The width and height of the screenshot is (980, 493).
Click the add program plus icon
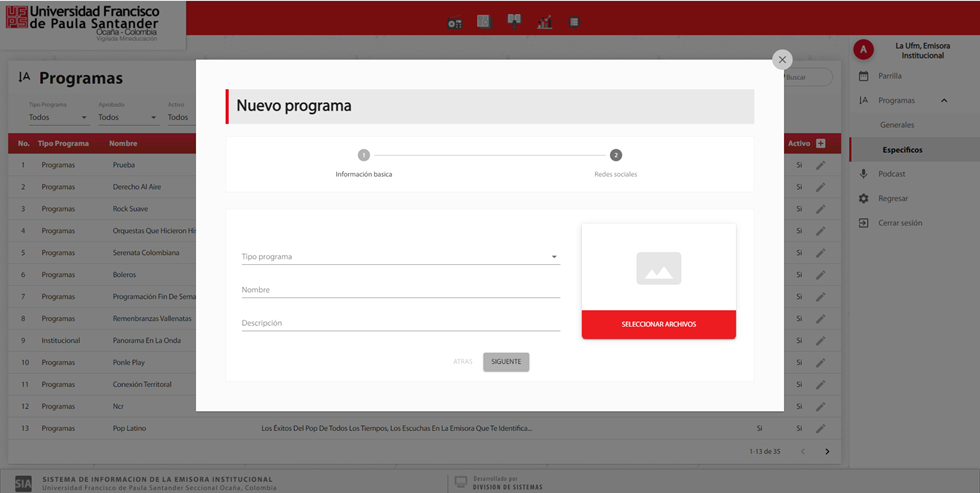point(821,144)
